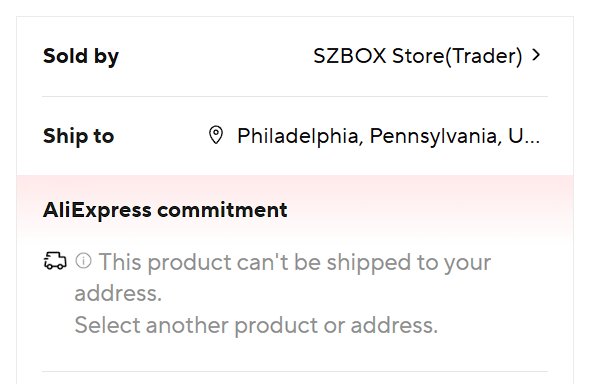Image resolution: width=603 pixels, height=384 pixels.
Task: Open the chevron next to SZBOX Store
Action: pyautogui.click(x=536, y=55)
